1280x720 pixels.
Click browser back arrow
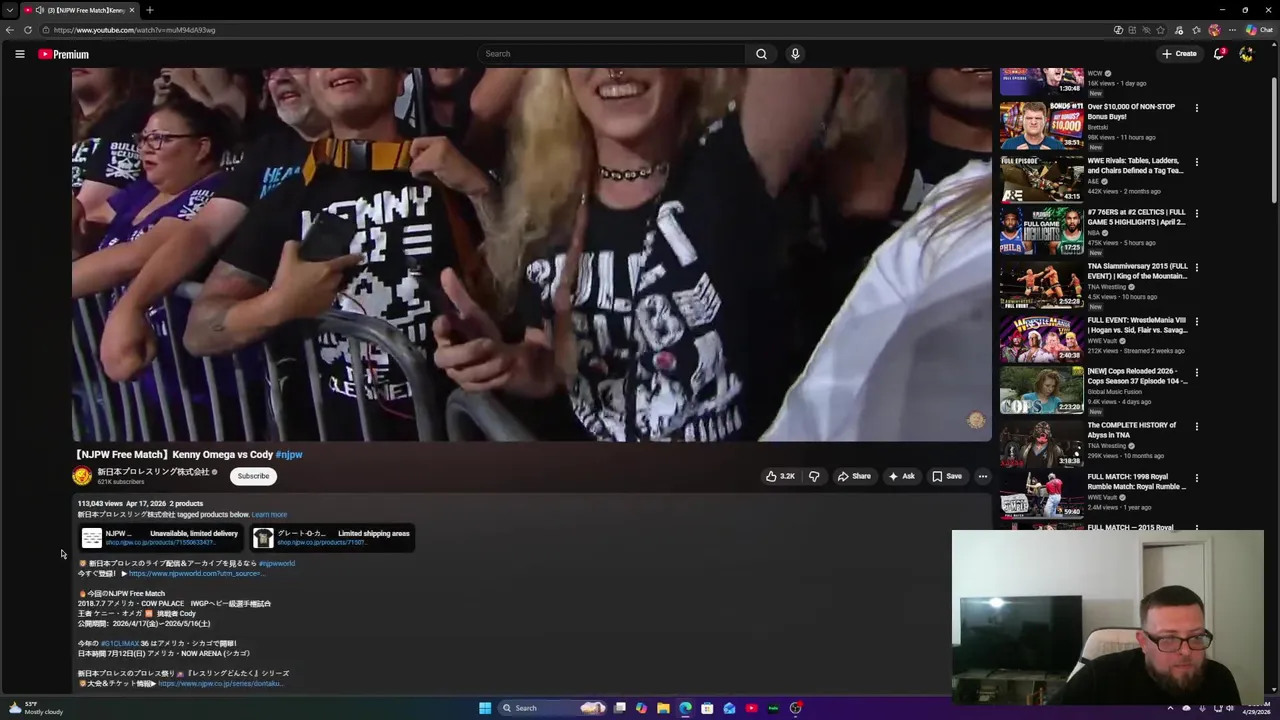pos(10,30)
